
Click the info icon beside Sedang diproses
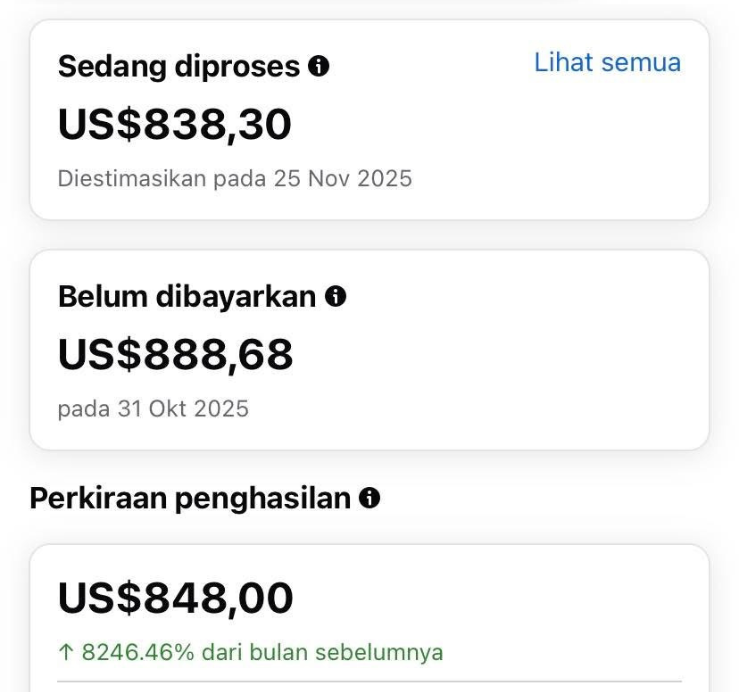tap(320, 67)
